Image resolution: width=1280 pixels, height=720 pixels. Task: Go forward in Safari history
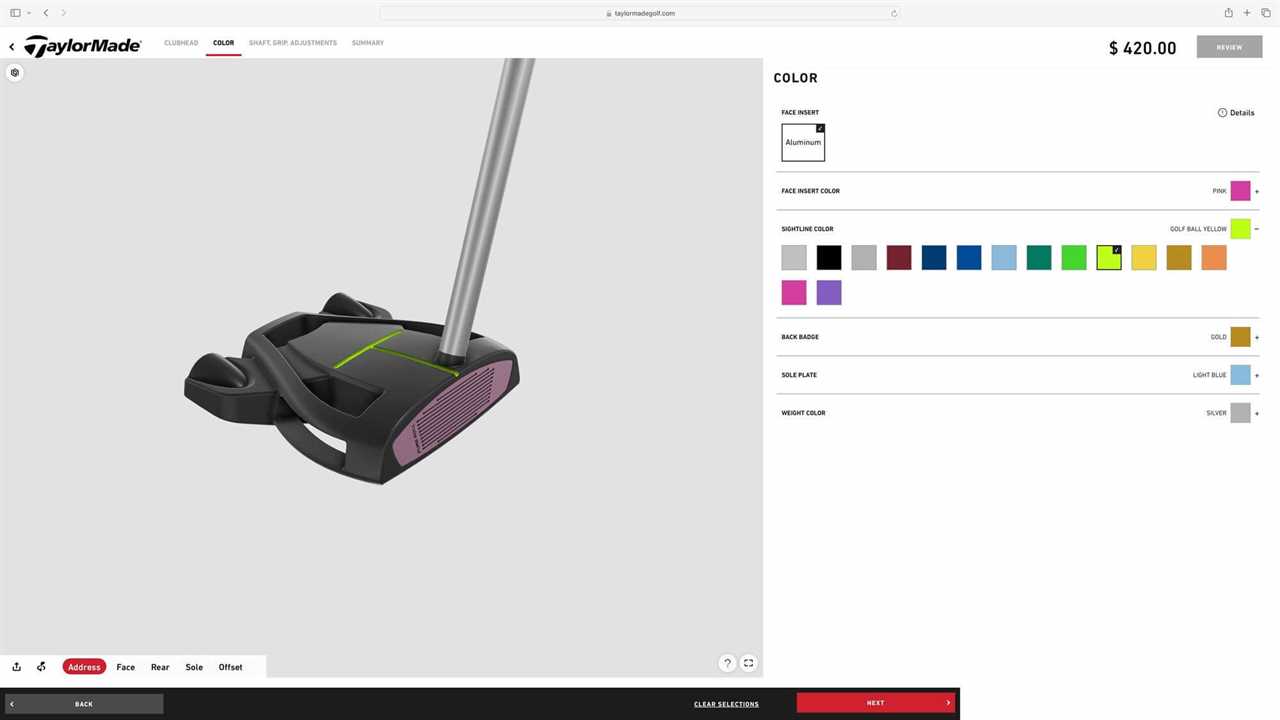(64, 13)
